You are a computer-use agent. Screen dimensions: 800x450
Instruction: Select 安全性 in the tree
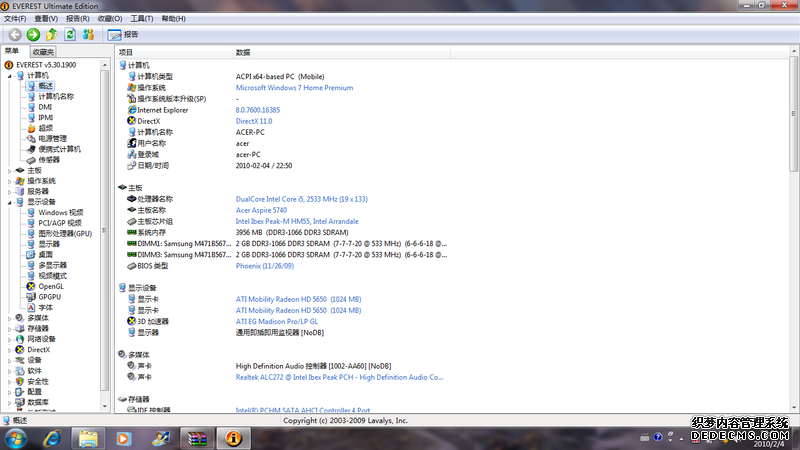click(x=38, y=381)
